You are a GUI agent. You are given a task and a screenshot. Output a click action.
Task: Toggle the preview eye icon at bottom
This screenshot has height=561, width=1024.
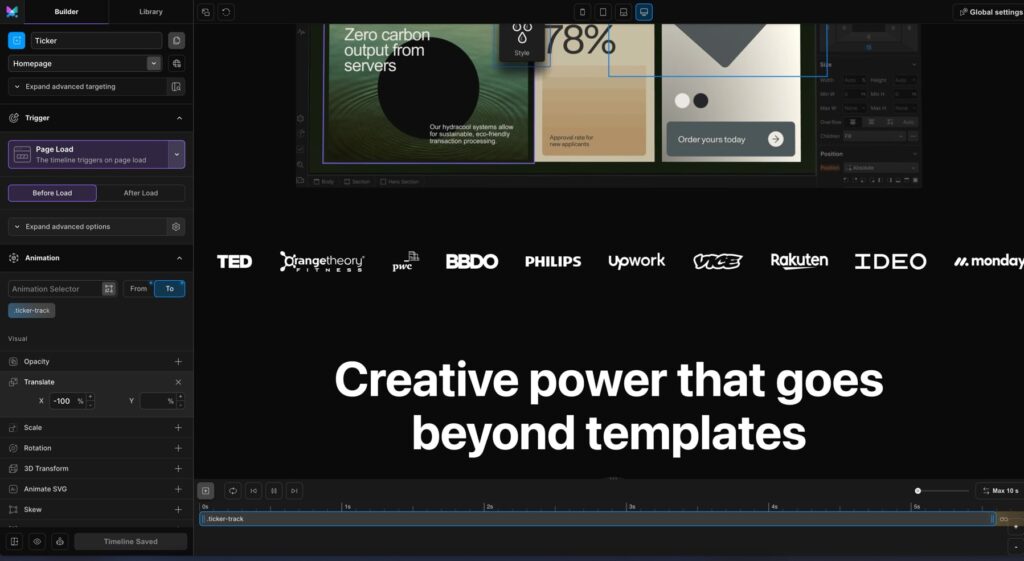coord(37,541)
